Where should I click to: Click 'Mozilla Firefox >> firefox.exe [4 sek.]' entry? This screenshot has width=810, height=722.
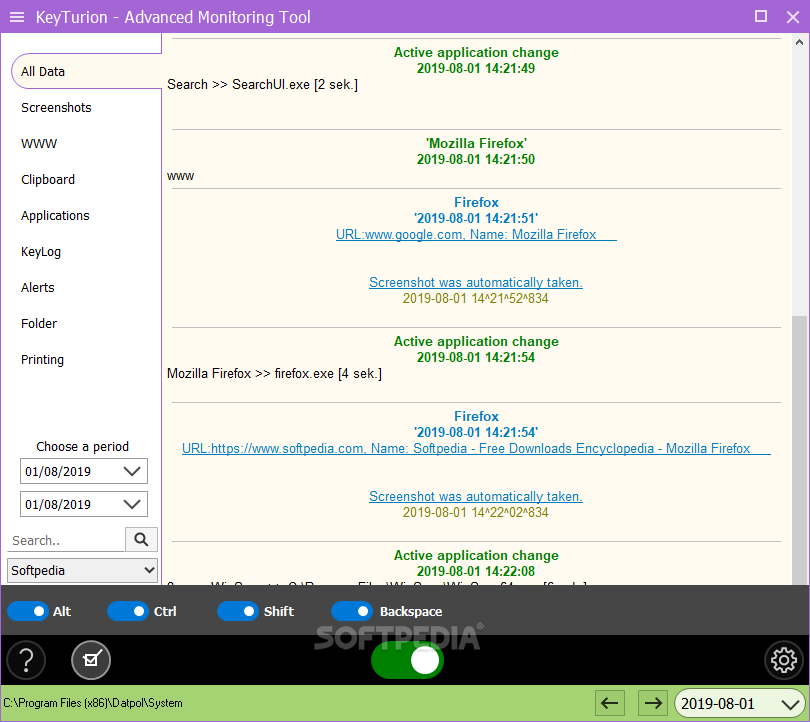click(x=274, y=373)
